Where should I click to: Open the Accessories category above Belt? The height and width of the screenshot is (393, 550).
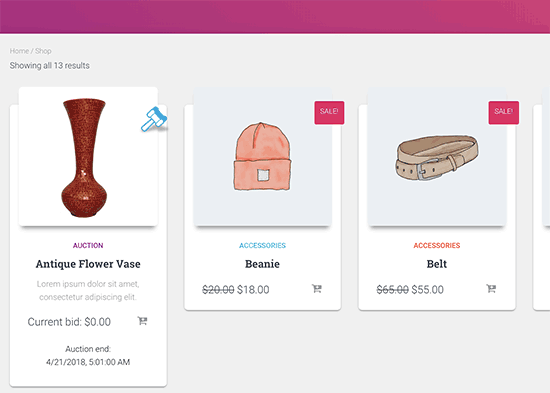tap(437, 246)
